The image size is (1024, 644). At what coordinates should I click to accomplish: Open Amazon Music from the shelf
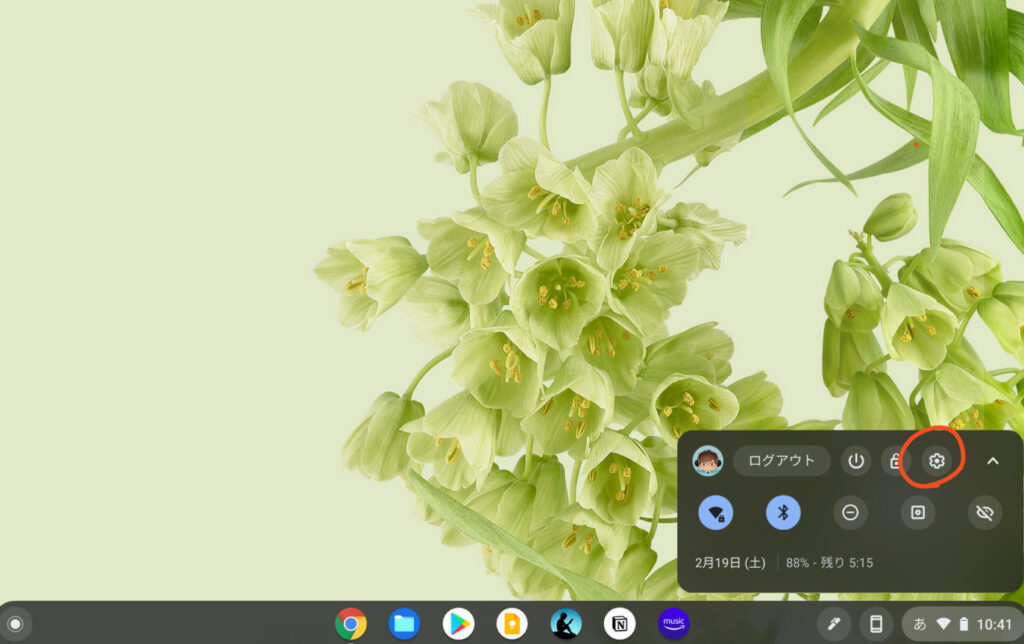(673, 624)
